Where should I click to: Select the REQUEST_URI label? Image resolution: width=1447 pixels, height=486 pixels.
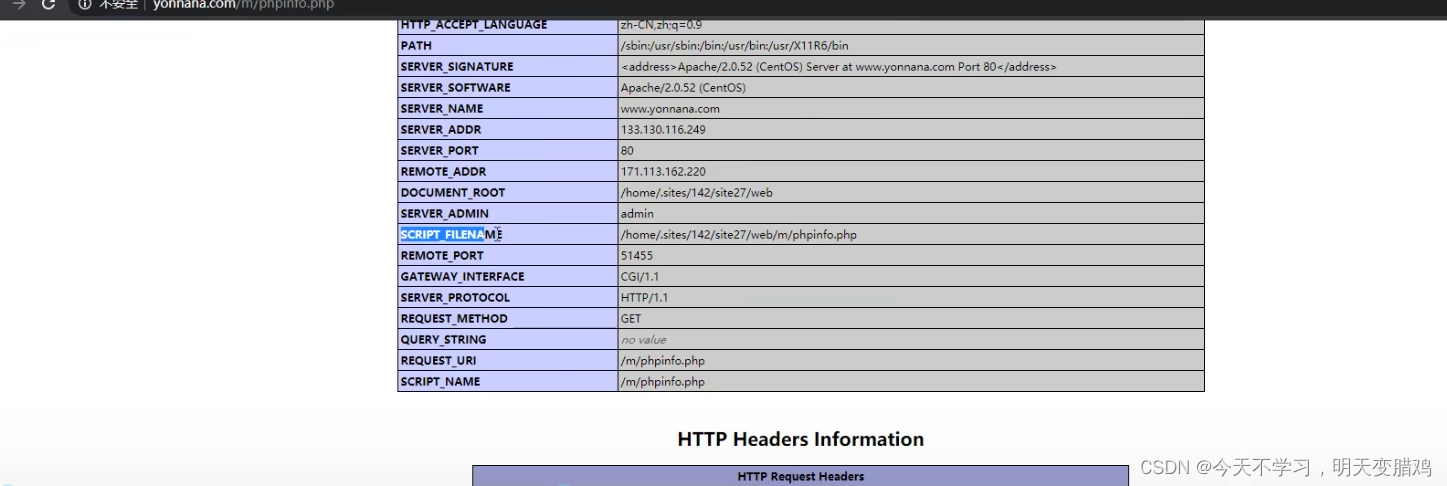pyautogui.click(x=440, y=361)
